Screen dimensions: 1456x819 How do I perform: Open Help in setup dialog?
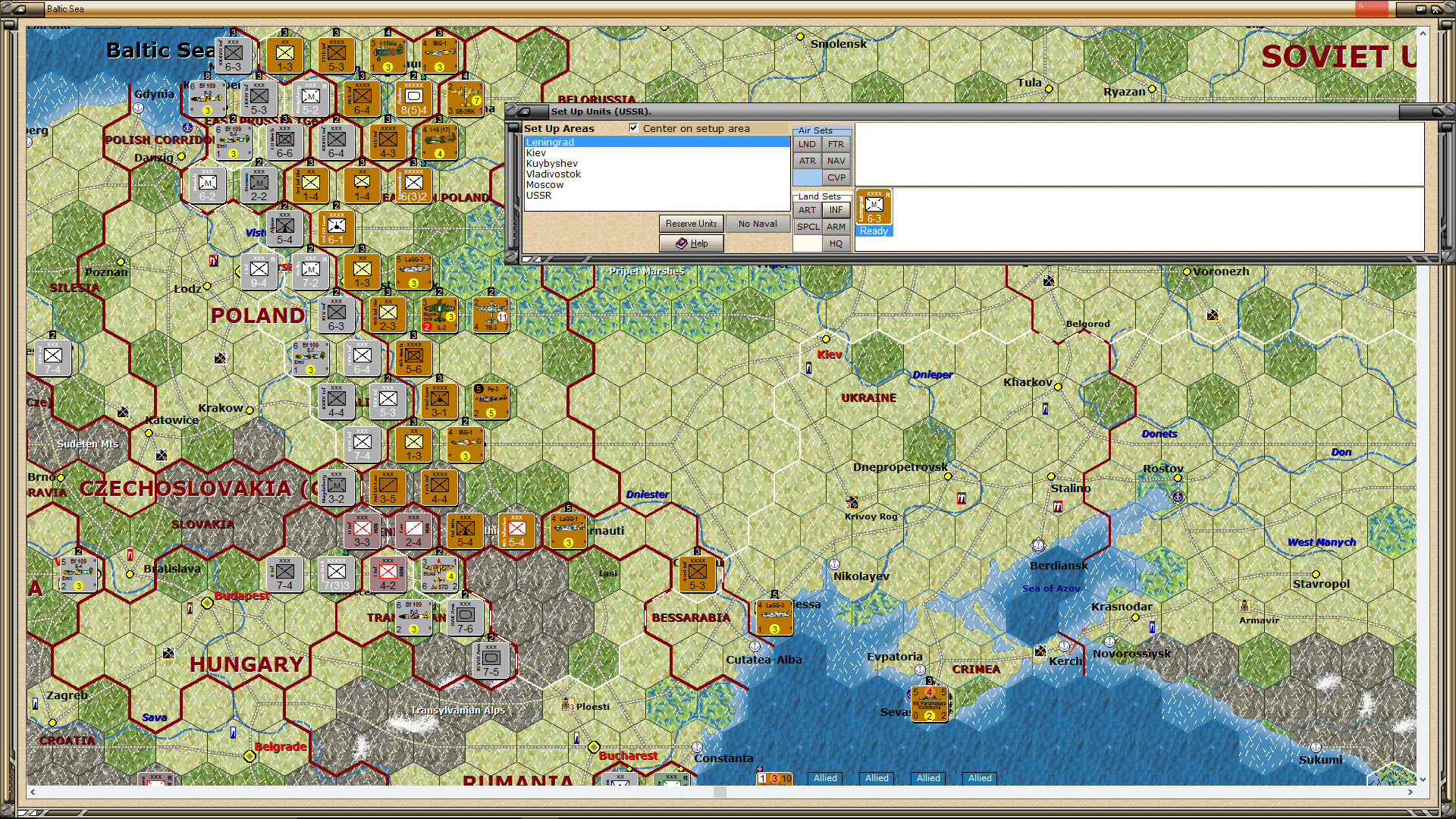click(691, 243)
